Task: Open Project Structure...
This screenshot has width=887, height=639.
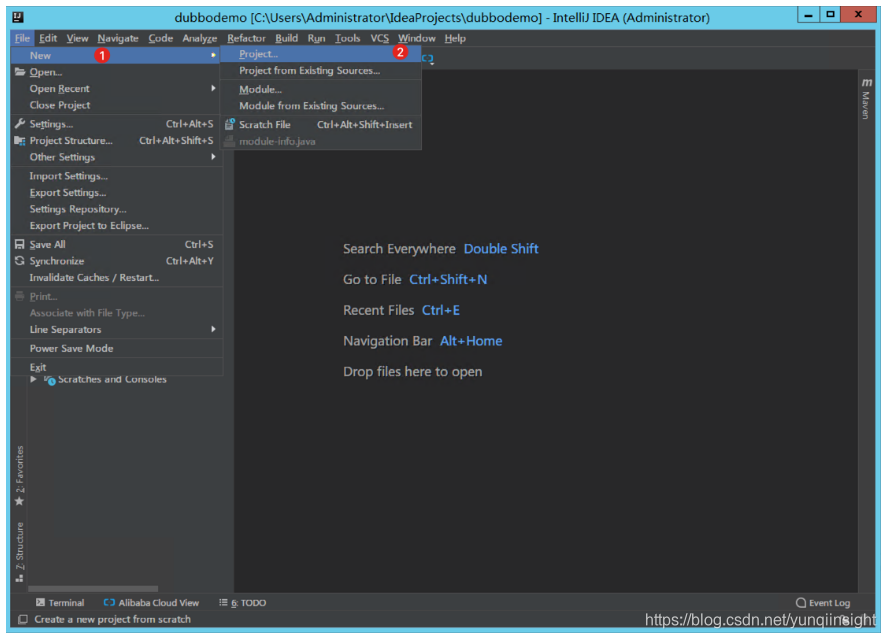Action: tap(116, 140)
